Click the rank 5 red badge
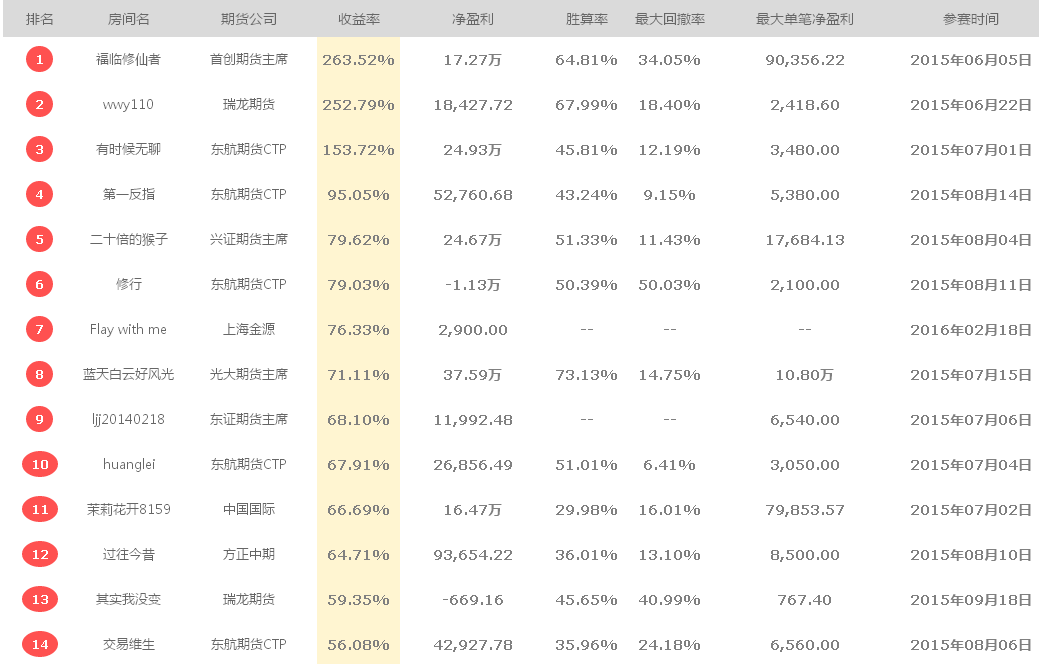1039x664 pixels. (39, 239)
